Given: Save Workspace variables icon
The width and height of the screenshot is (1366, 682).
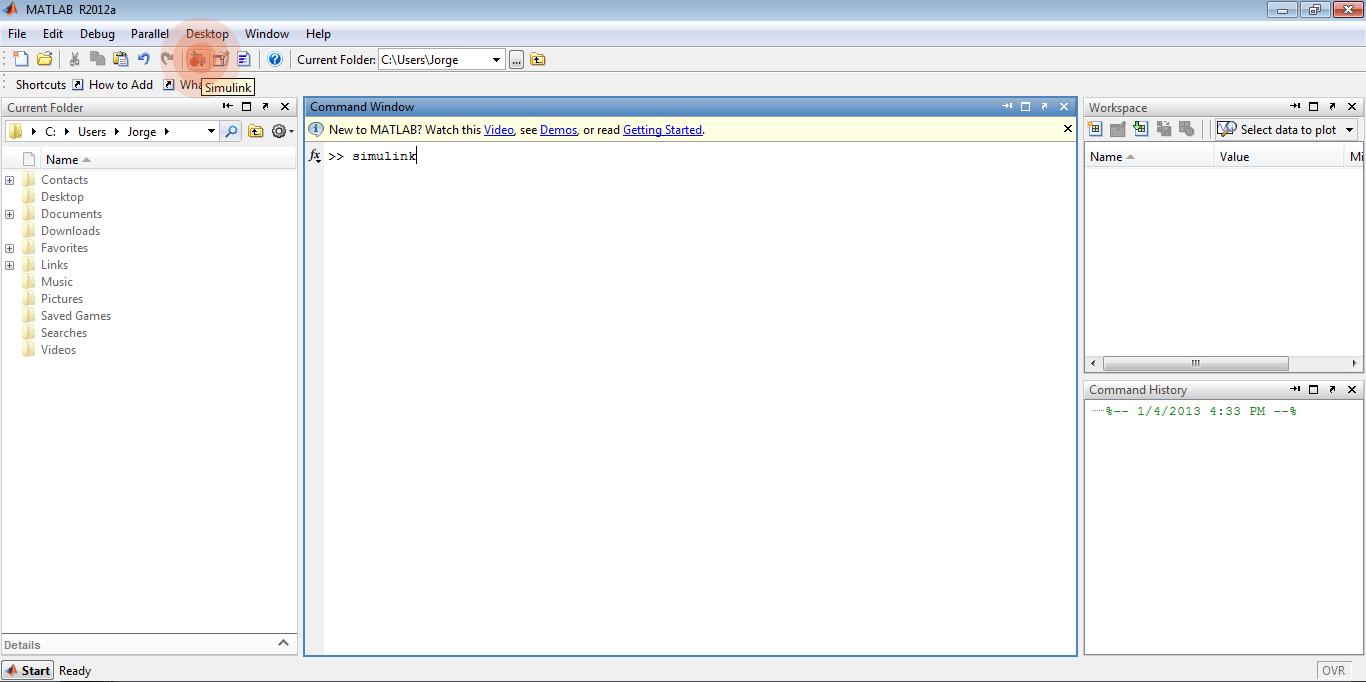Looking at the screenshot, I should [1164, 129].
